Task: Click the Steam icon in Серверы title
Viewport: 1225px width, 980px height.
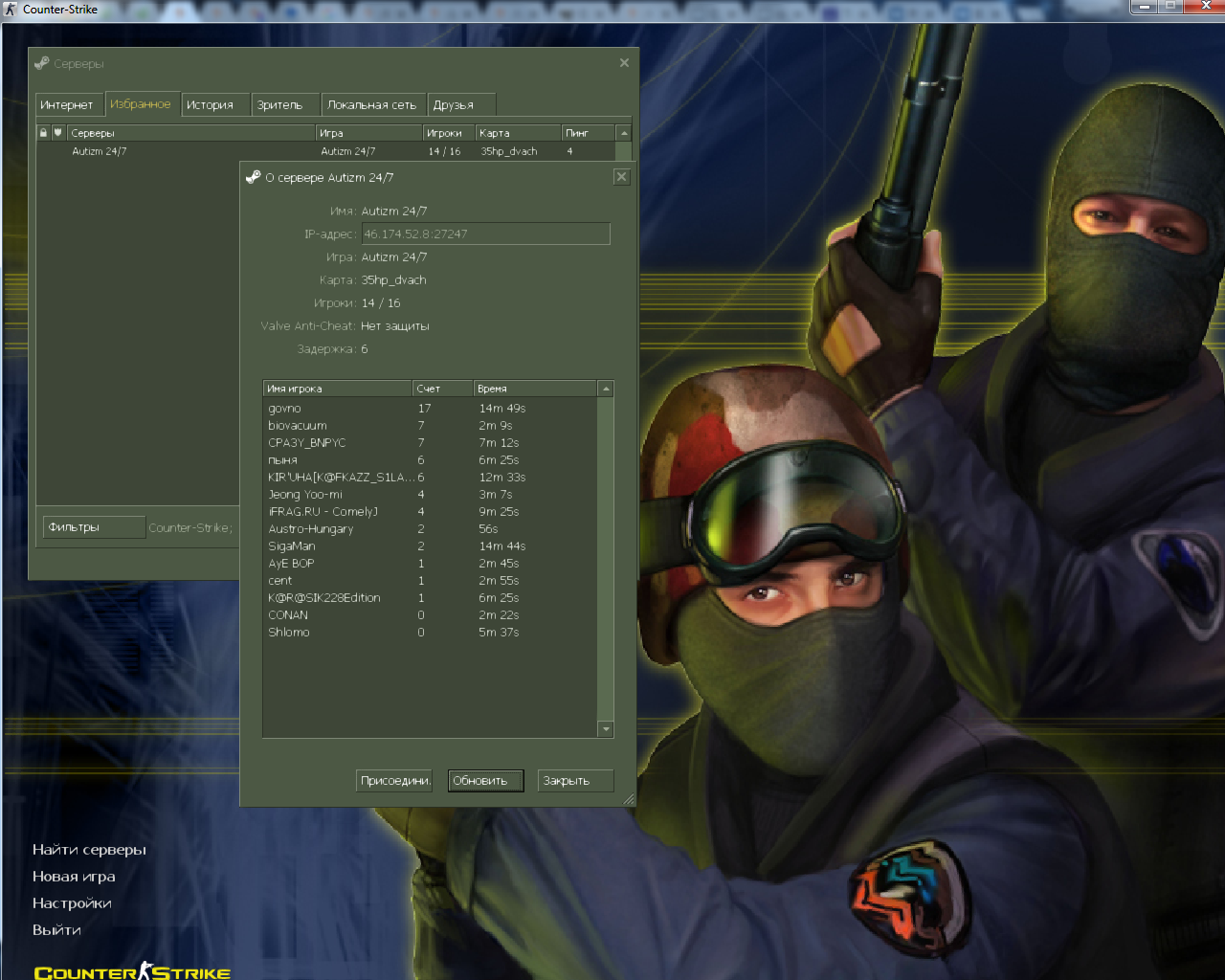Action: (41, 63)
